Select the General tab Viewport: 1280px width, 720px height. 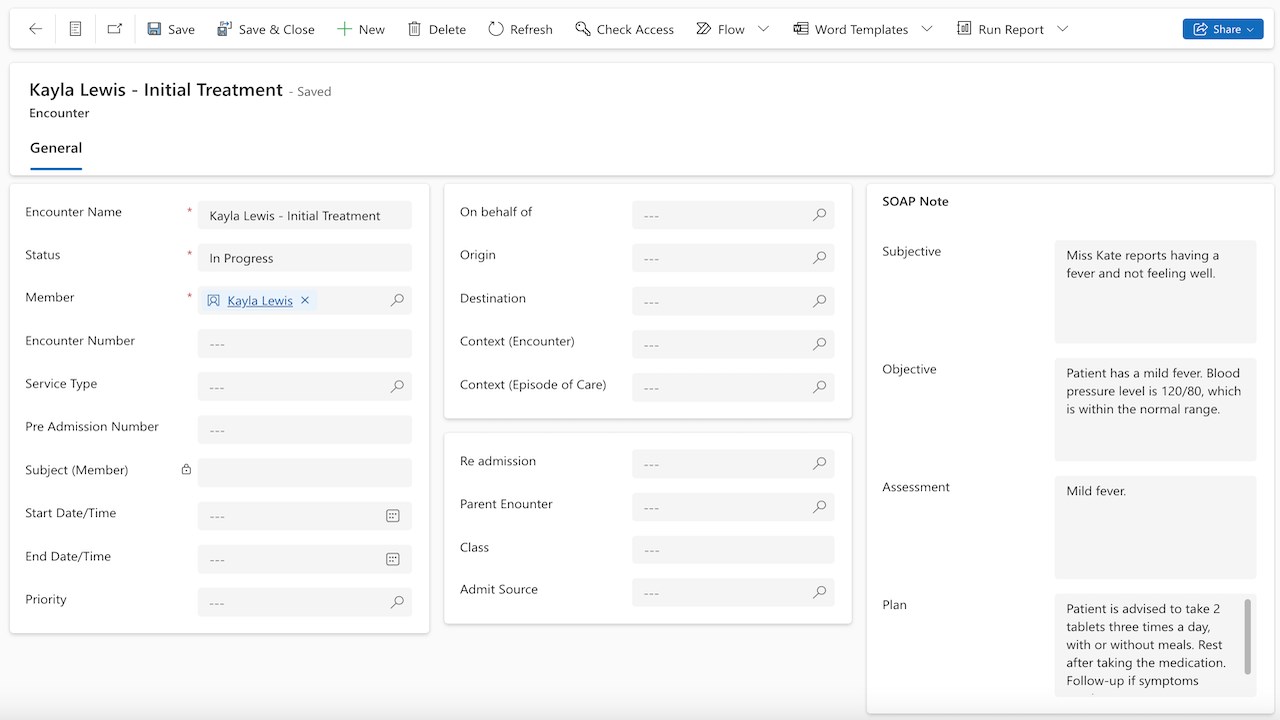coord(56,148)
